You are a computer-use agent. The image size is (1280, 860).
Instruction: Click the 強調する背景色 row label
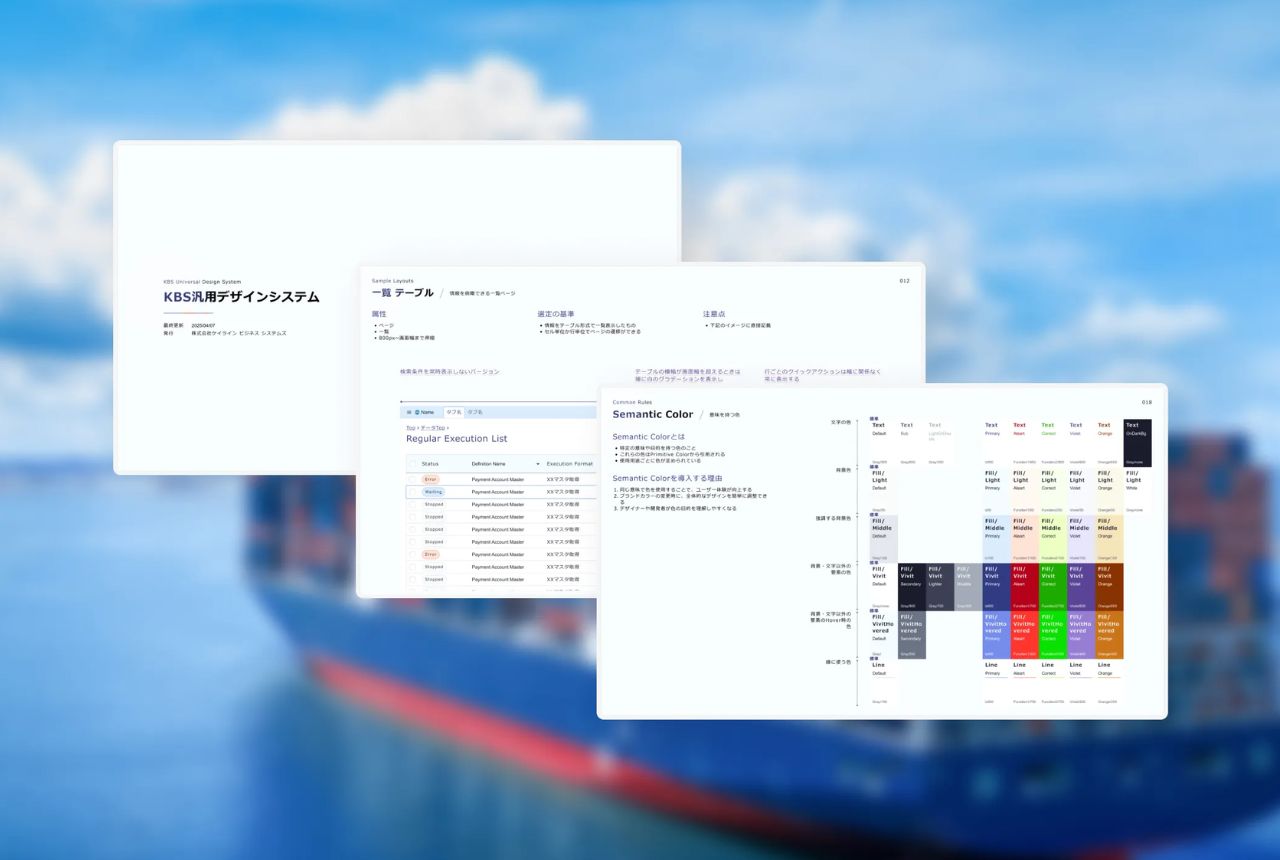point(834,518)
